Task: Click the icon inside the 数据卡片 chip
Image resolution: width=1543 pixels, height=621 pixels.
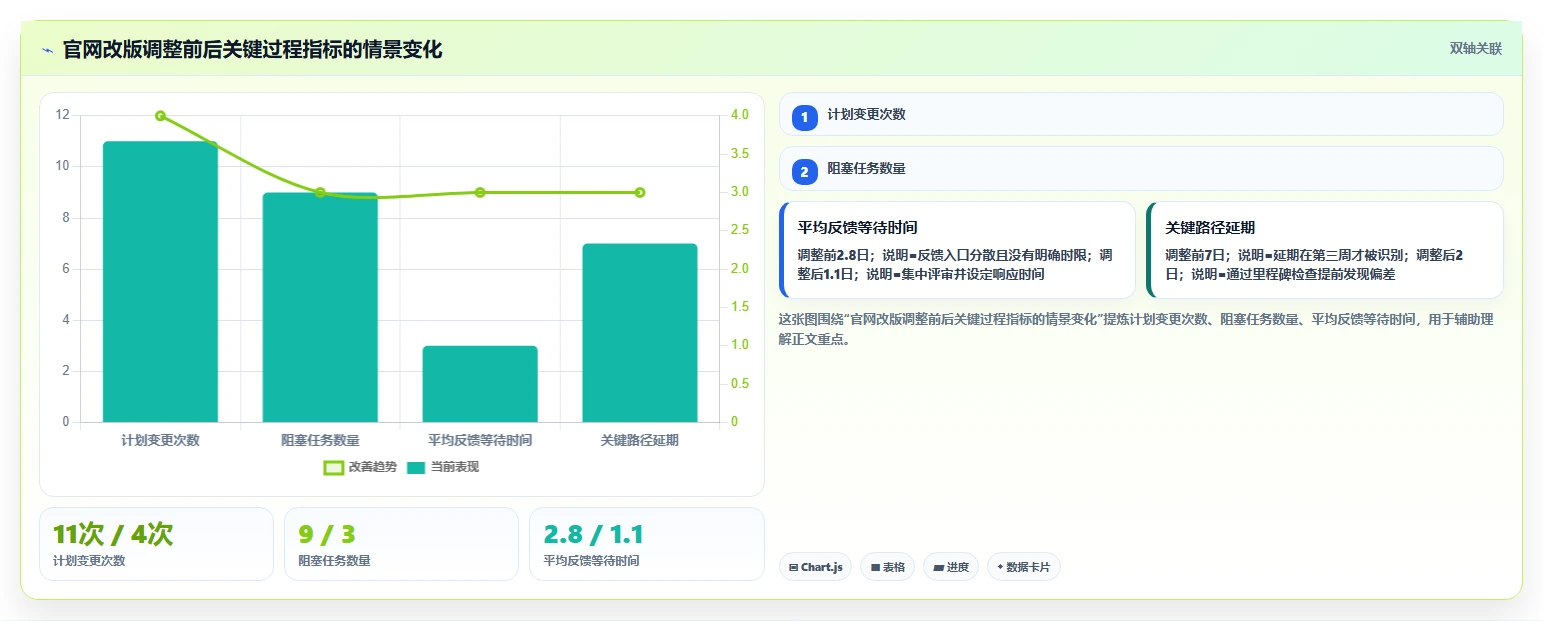Action: click(1000, 567)
